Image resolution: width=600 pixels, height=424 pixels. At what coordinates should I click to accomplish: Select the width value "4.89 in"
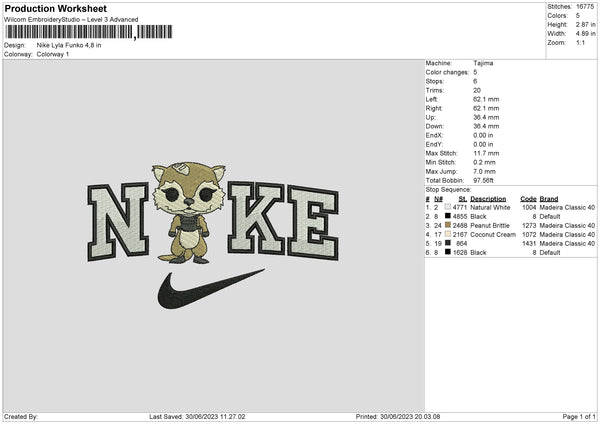pyautogui.click(x=585, y=34)
